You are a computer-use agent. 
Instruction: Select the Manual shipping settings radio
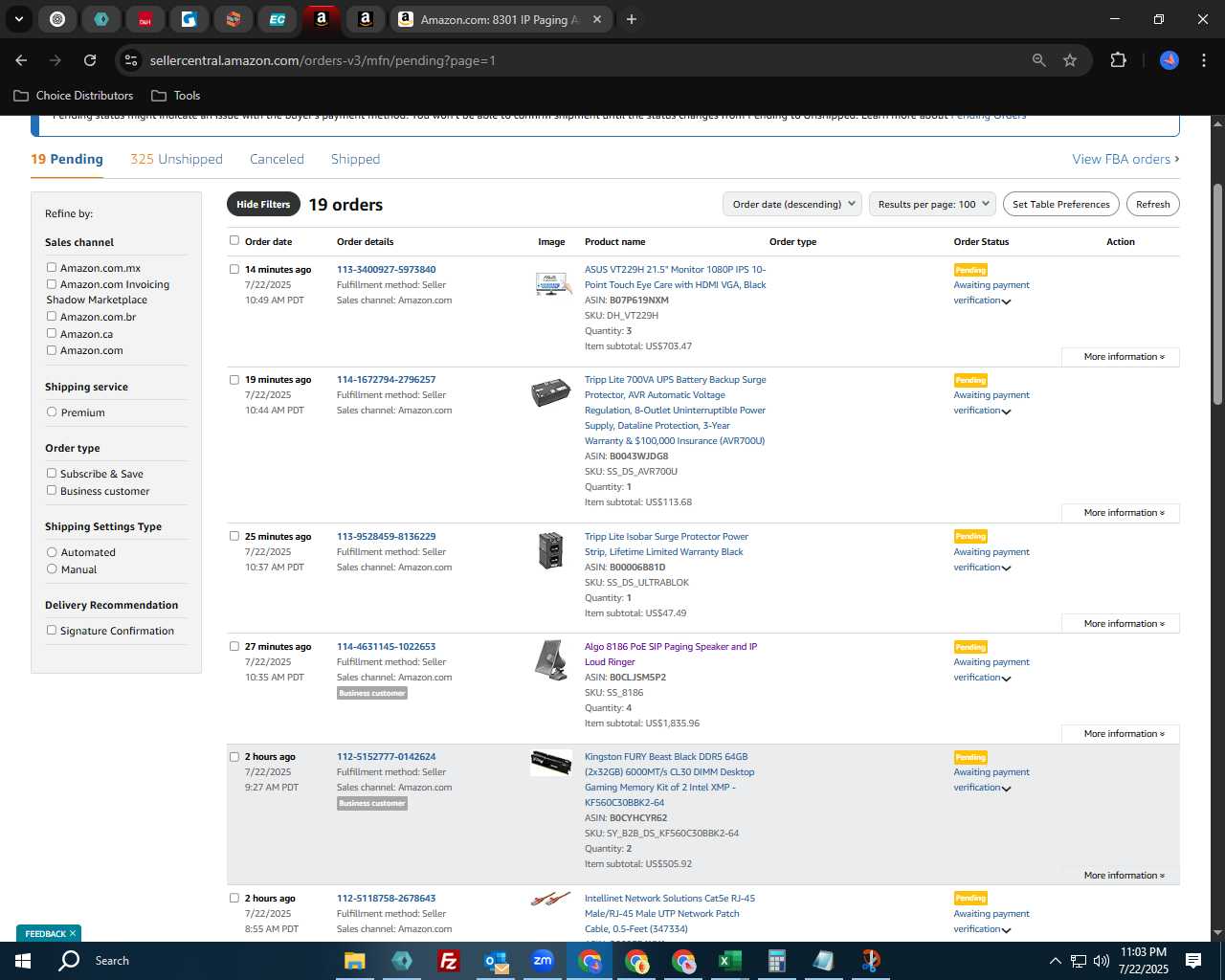52,568
